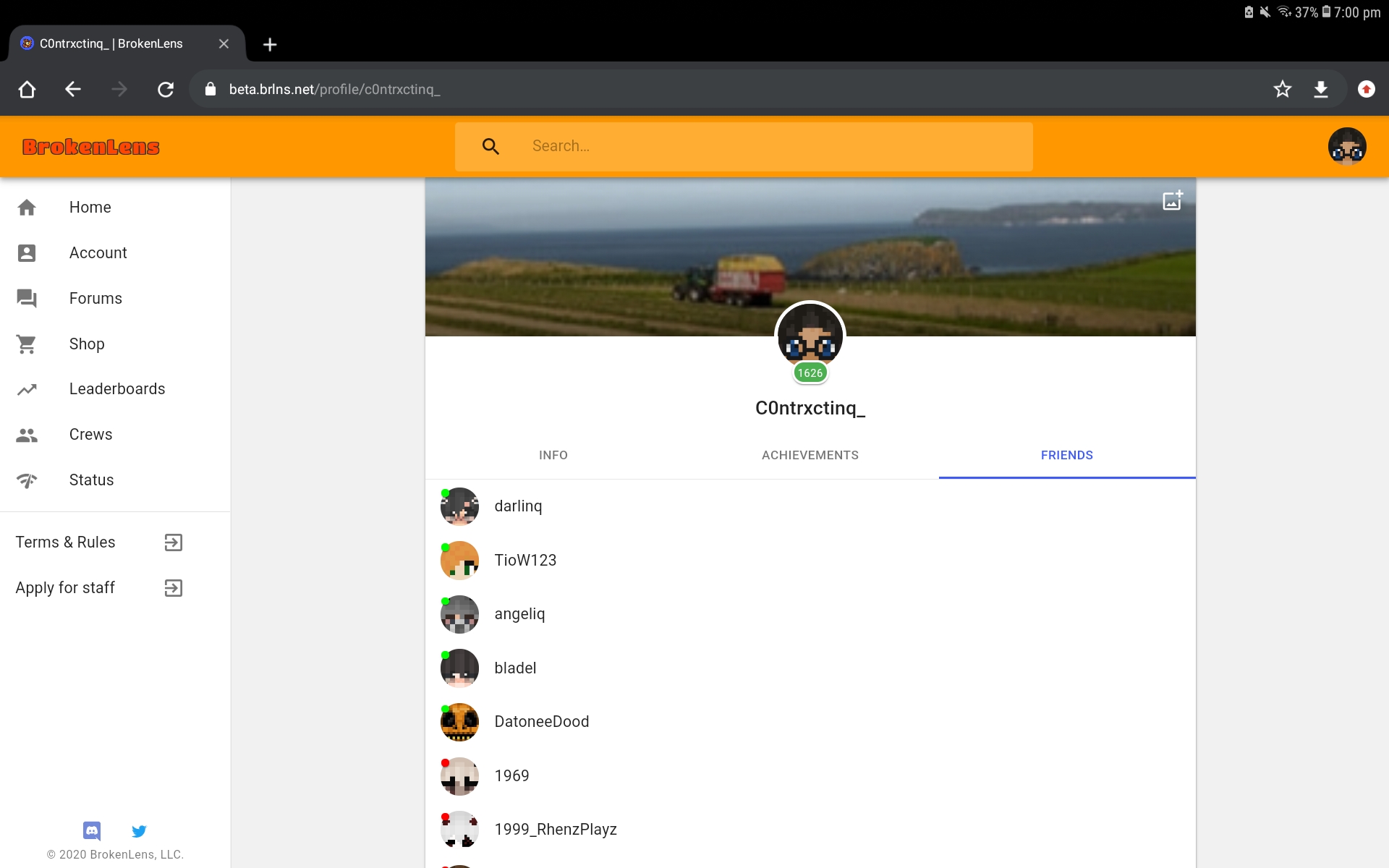The height and width of the screenshot is (868, 1389).
Task: Reload the current page
Action: [x=166, y=89]
